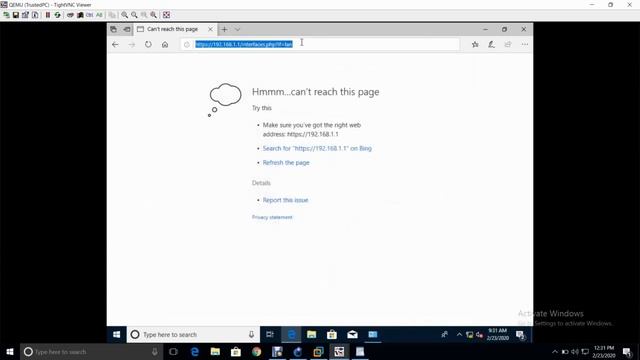640x360 pixels.
Task: Click the remote clock showing 9:31 AM
Action: tap(498, 334)
